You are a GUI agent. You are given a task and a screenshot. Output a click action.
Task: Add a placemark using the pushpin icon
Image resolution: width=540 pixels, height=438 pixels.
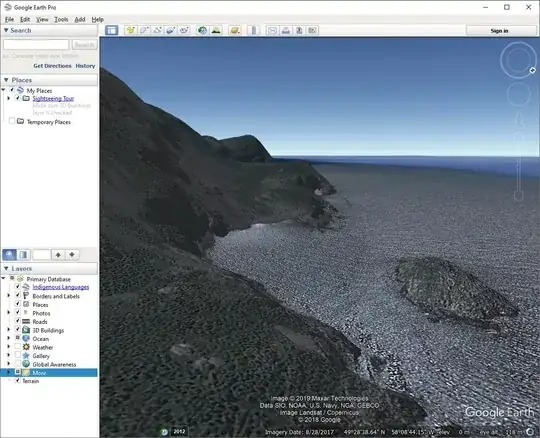pyautogui.click(x=131, y=30)
